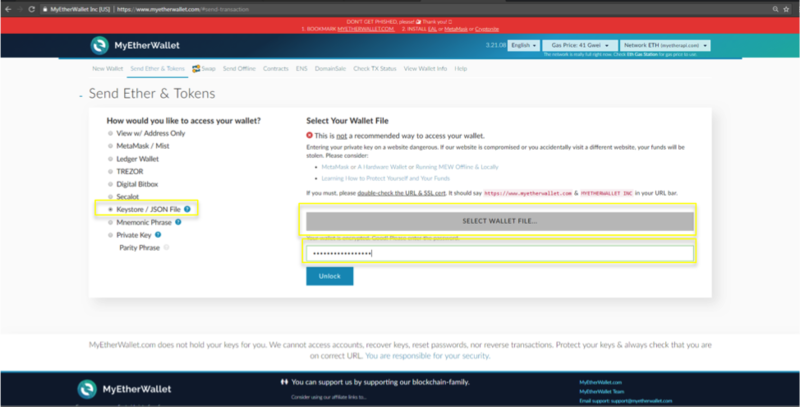
Task: Bookmark page with star icon
Action: point(786,9)
